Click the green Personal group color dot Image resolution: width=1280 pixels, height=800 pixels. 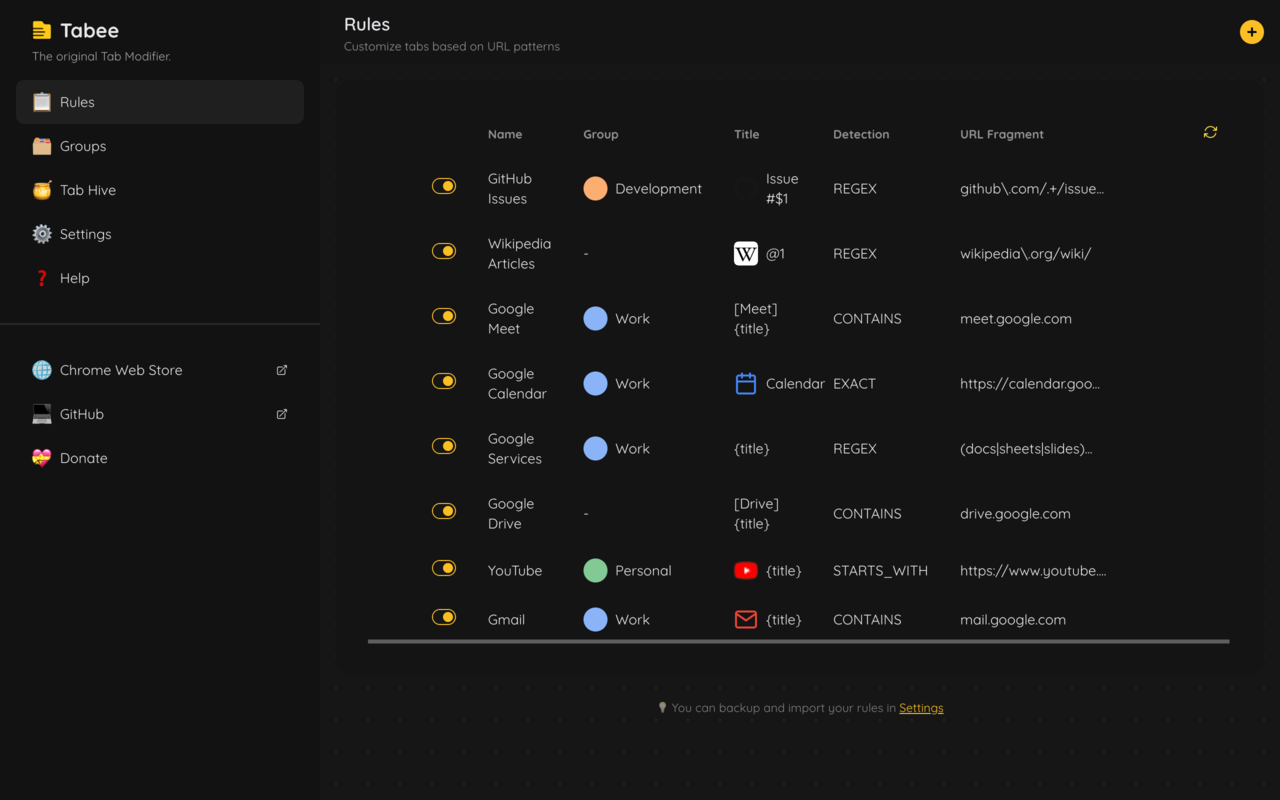coord(595,570)
